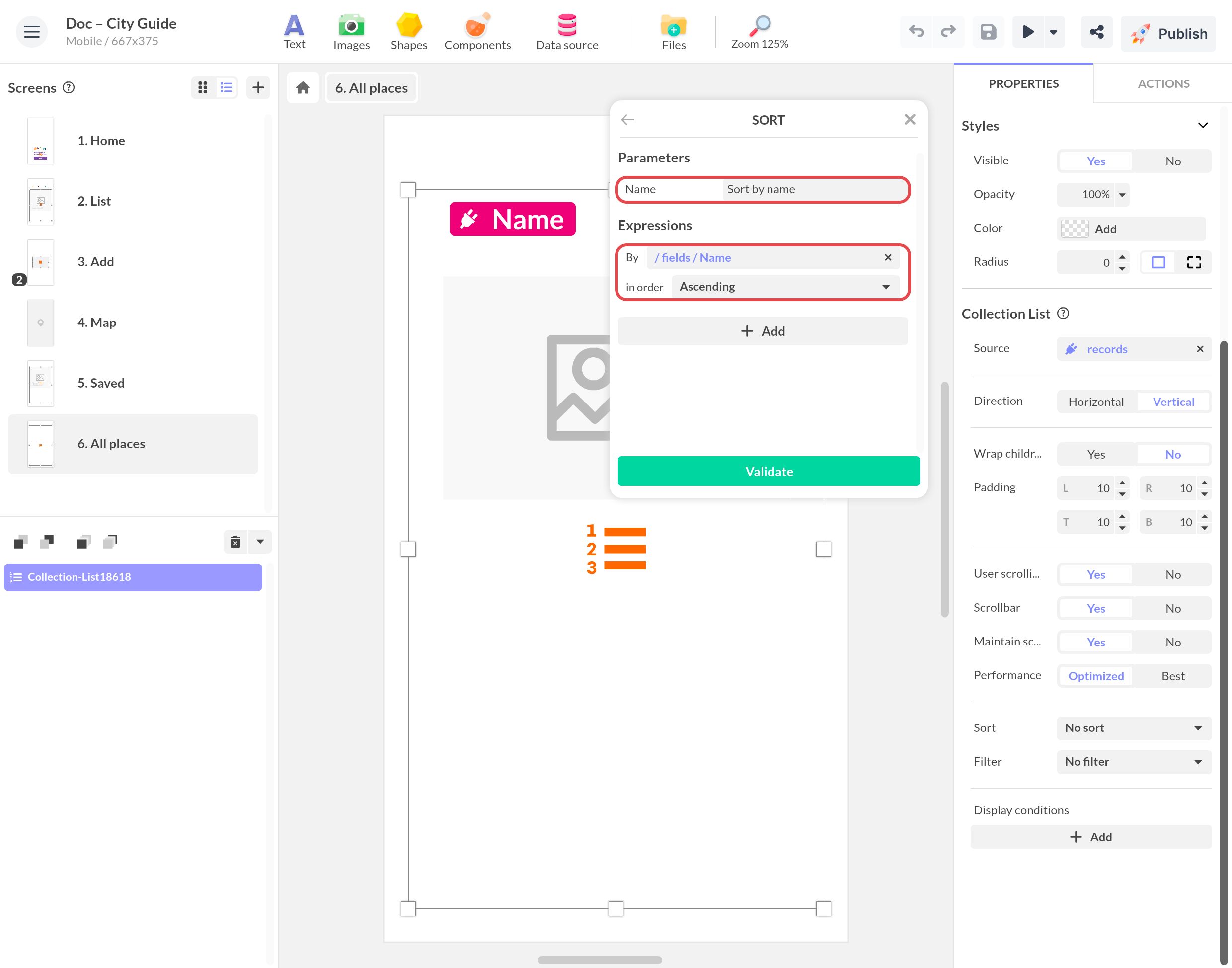Collapse the Styles section chevron

pyautogui.click(x=1203, y=126)
